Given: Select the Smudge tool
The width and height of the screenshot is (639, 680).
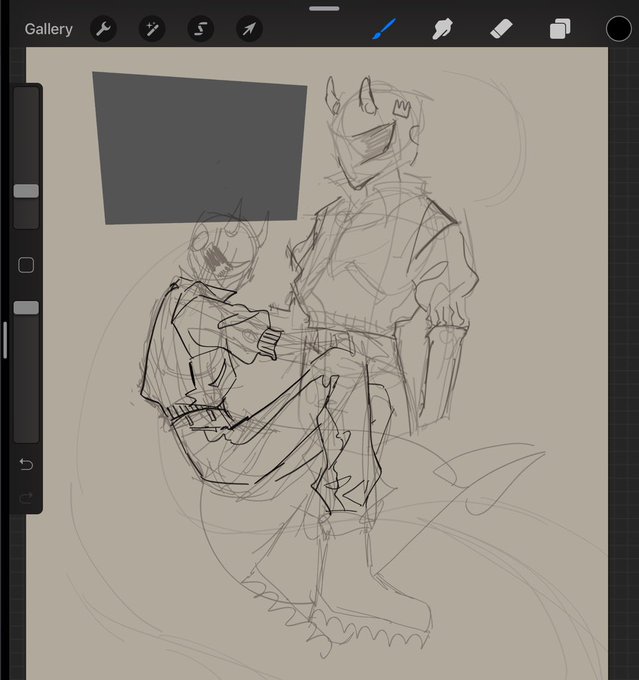Looking at the screenshot, I should [x=442, y=29].
